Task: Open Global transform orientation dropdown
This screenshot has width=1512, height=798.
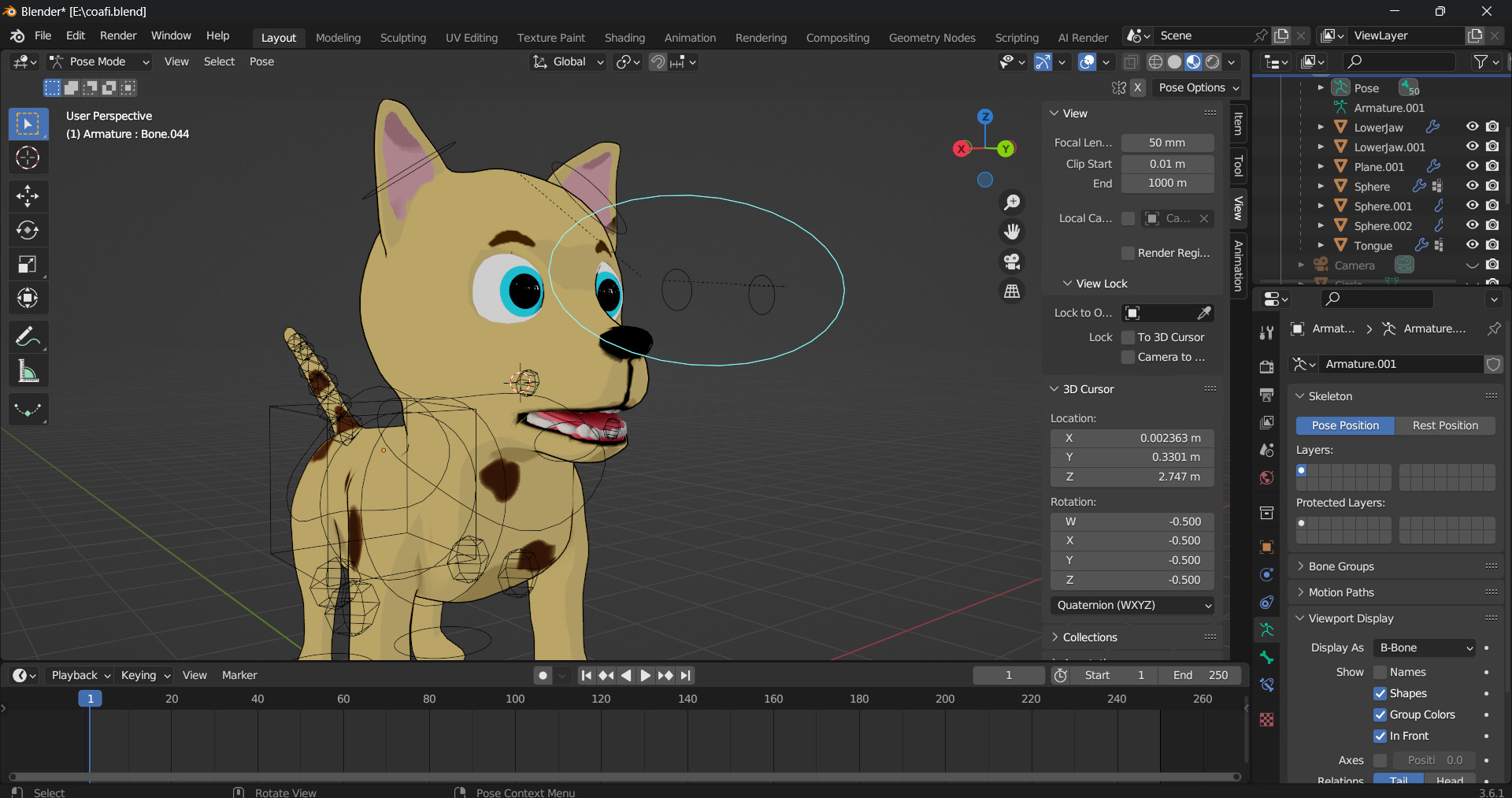Action: 568,61
